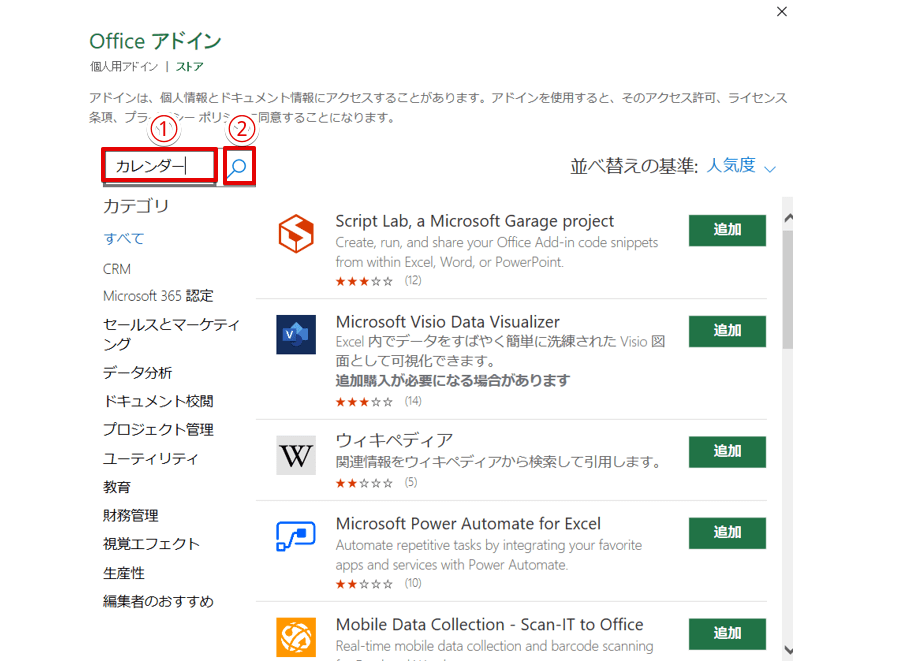Open Power Automate for Excel icon
Image resolution: width=897 pixels, height=671 pixels.
(296, 536)
